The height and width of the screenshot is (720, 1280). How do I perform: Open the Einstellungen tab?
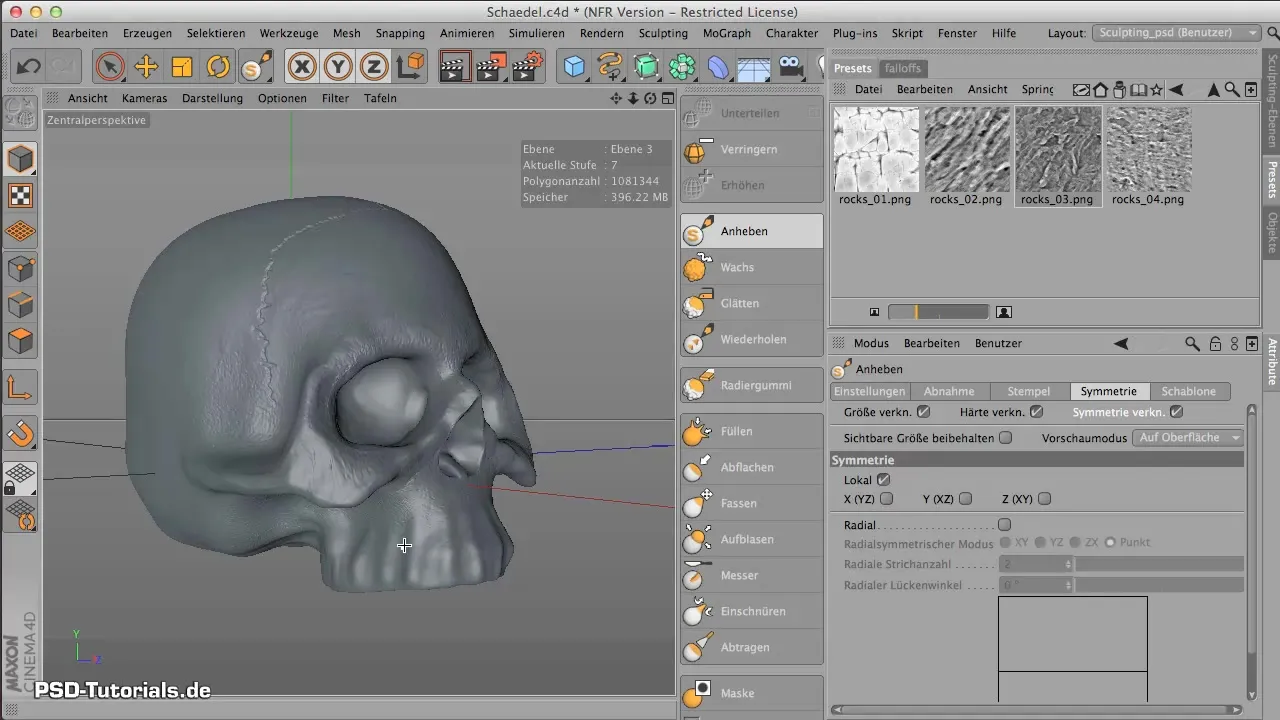(x=870, y=392)
